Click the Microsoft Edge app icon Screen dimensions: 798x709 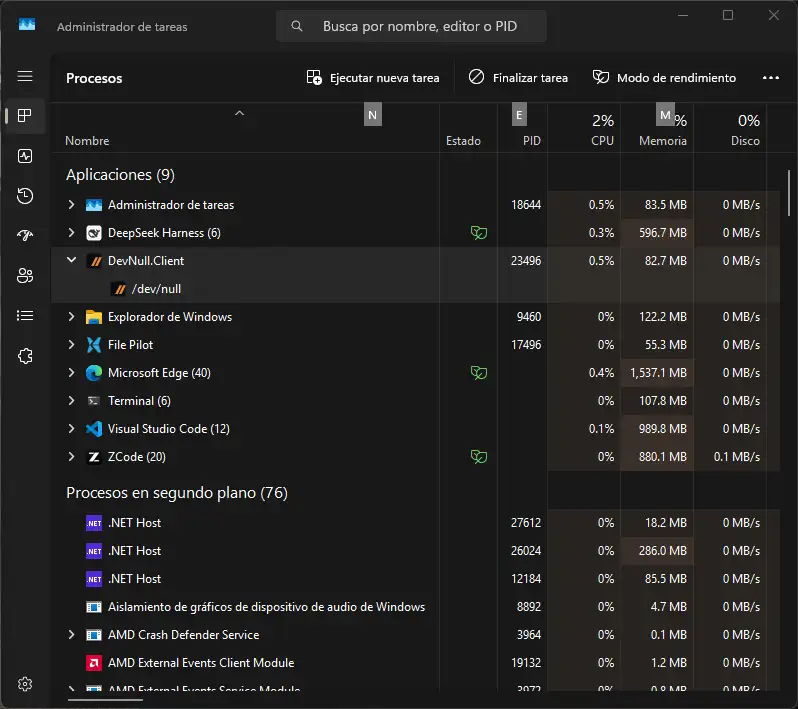[94, 373]
